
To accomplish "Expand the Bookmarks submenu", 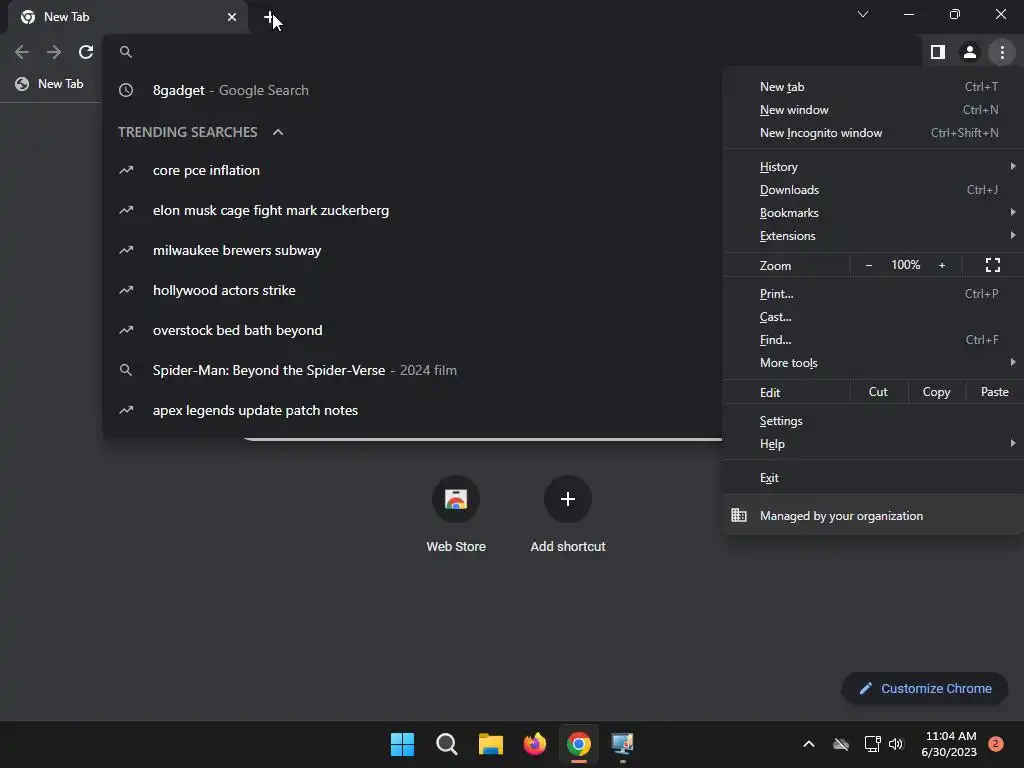I will coord(873,213).
